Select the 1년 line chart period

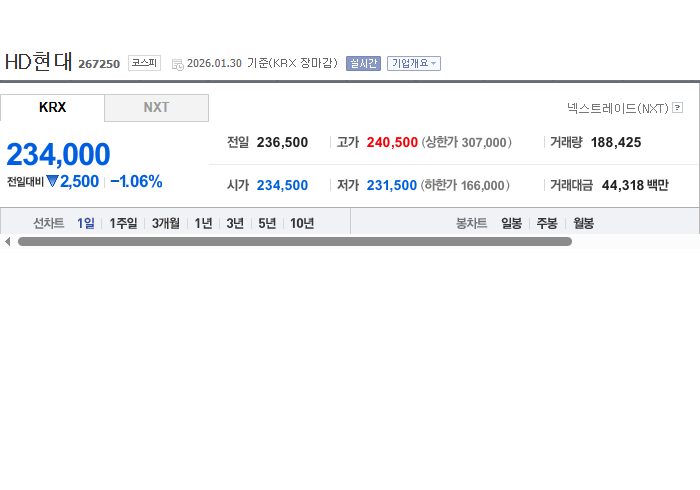point(203,223)
